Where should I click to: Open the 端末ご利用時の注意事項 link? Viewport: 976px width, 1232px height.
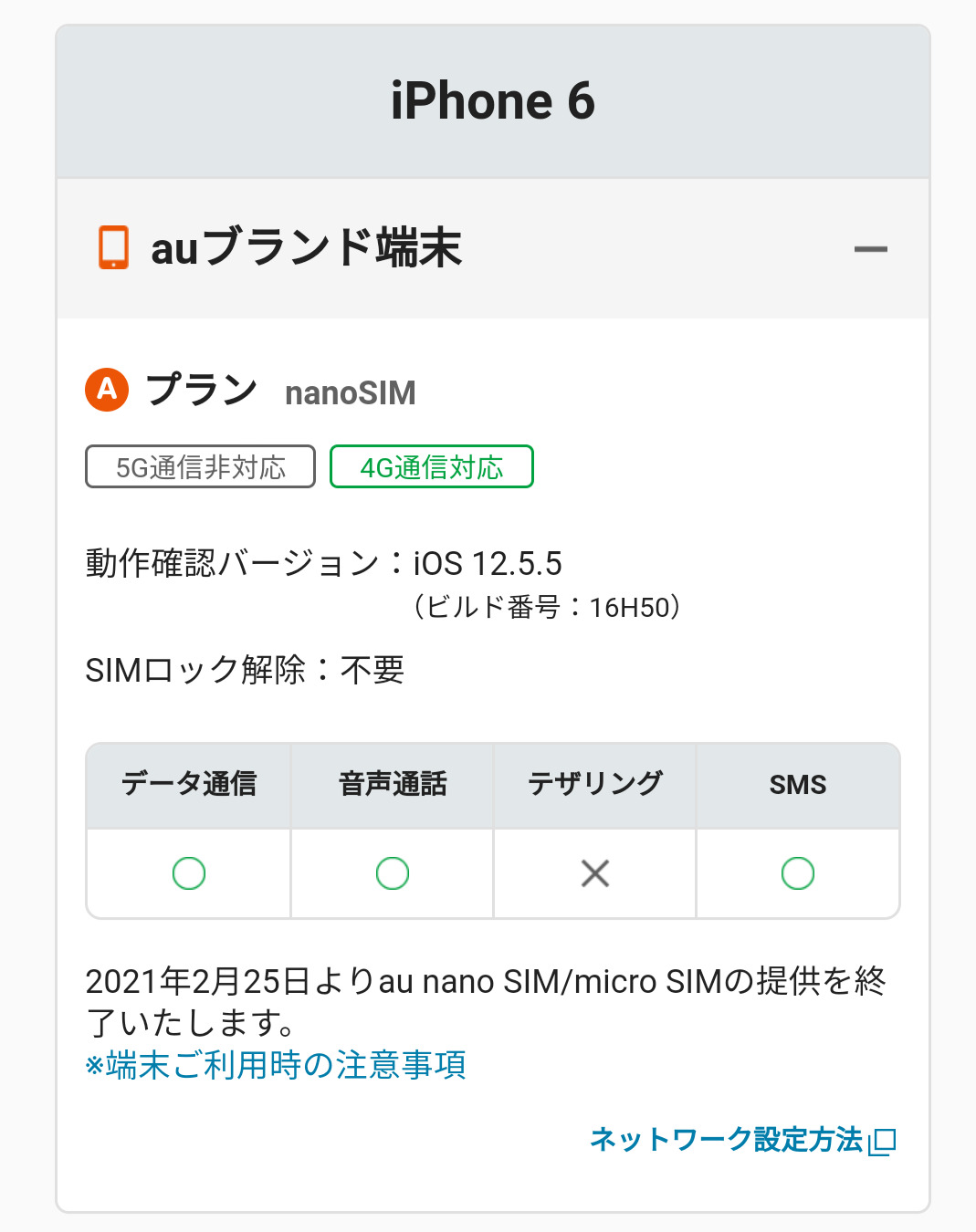tap(276, 1065)
